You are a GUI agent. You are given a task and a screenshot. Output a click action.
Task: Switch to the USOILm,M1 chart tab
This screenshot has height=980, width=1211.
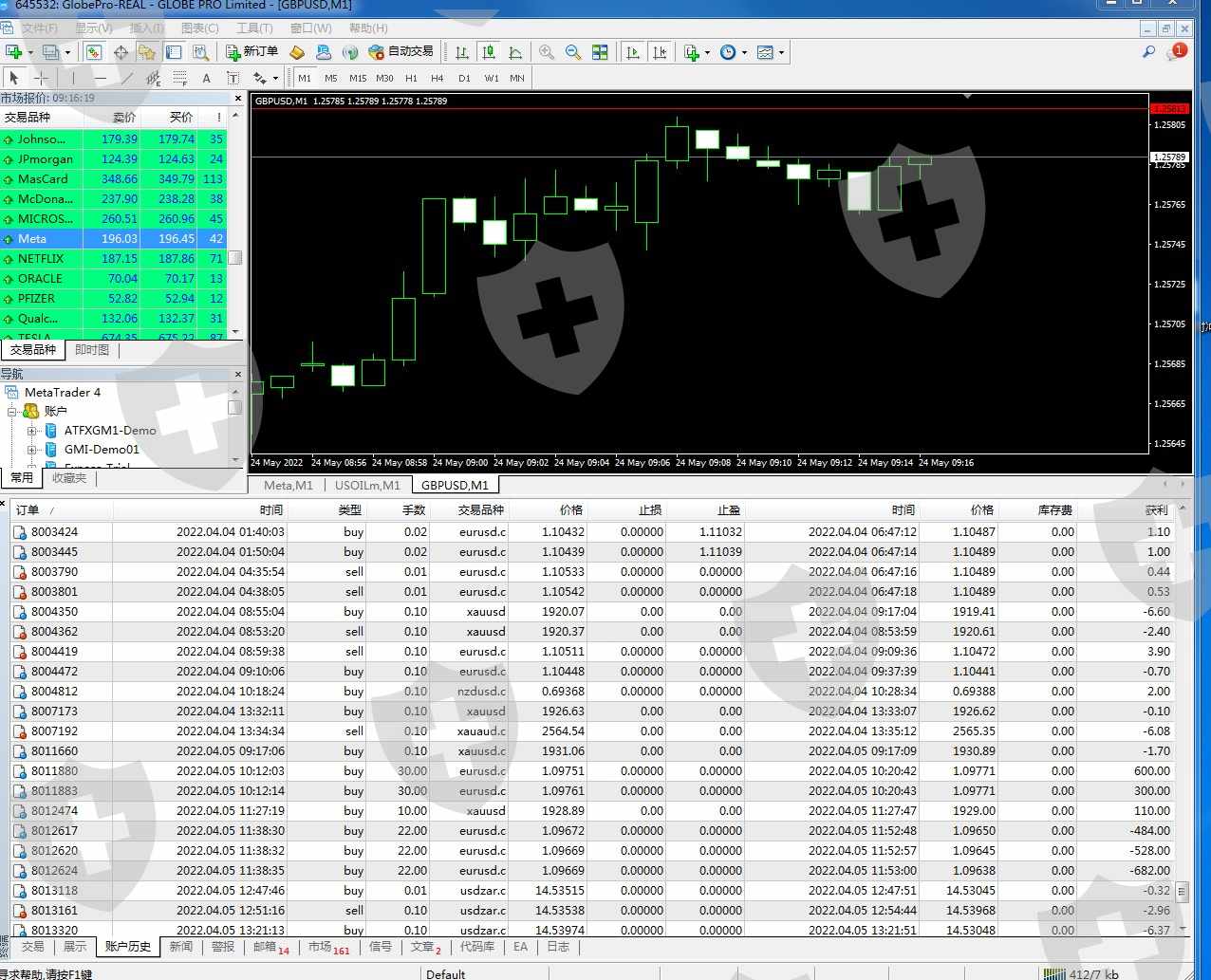pyautogui.click(x=367, y=485)
